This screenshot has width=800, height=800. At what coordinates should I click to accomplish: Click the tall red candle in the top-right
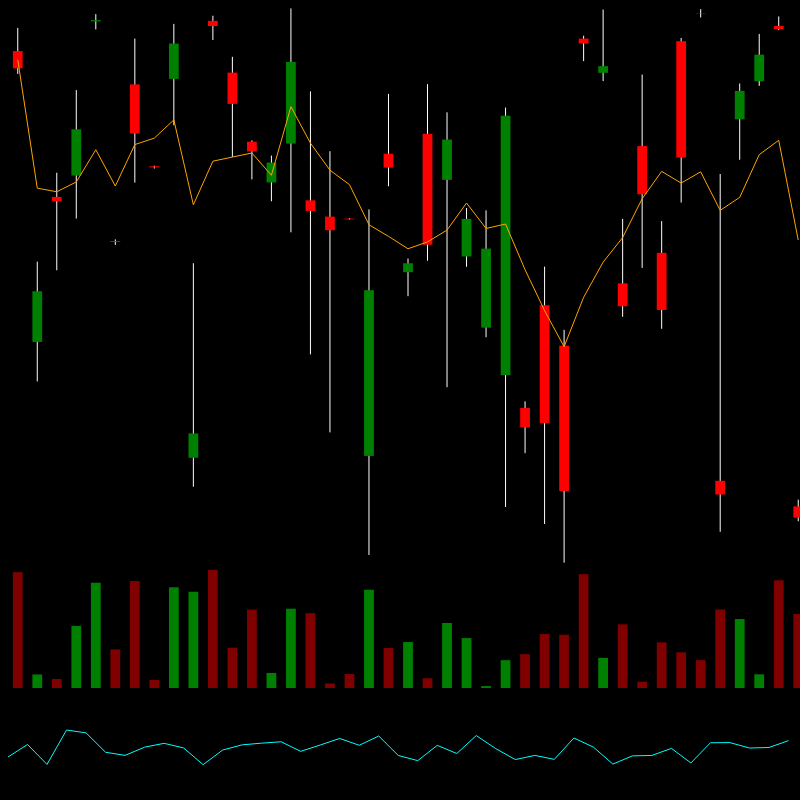pyautogui.click(x=681, y=99)
